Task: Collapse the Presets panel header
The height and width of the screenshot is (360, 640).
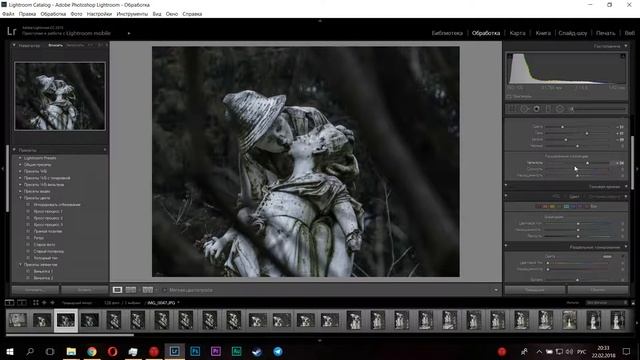Action: 14,150
